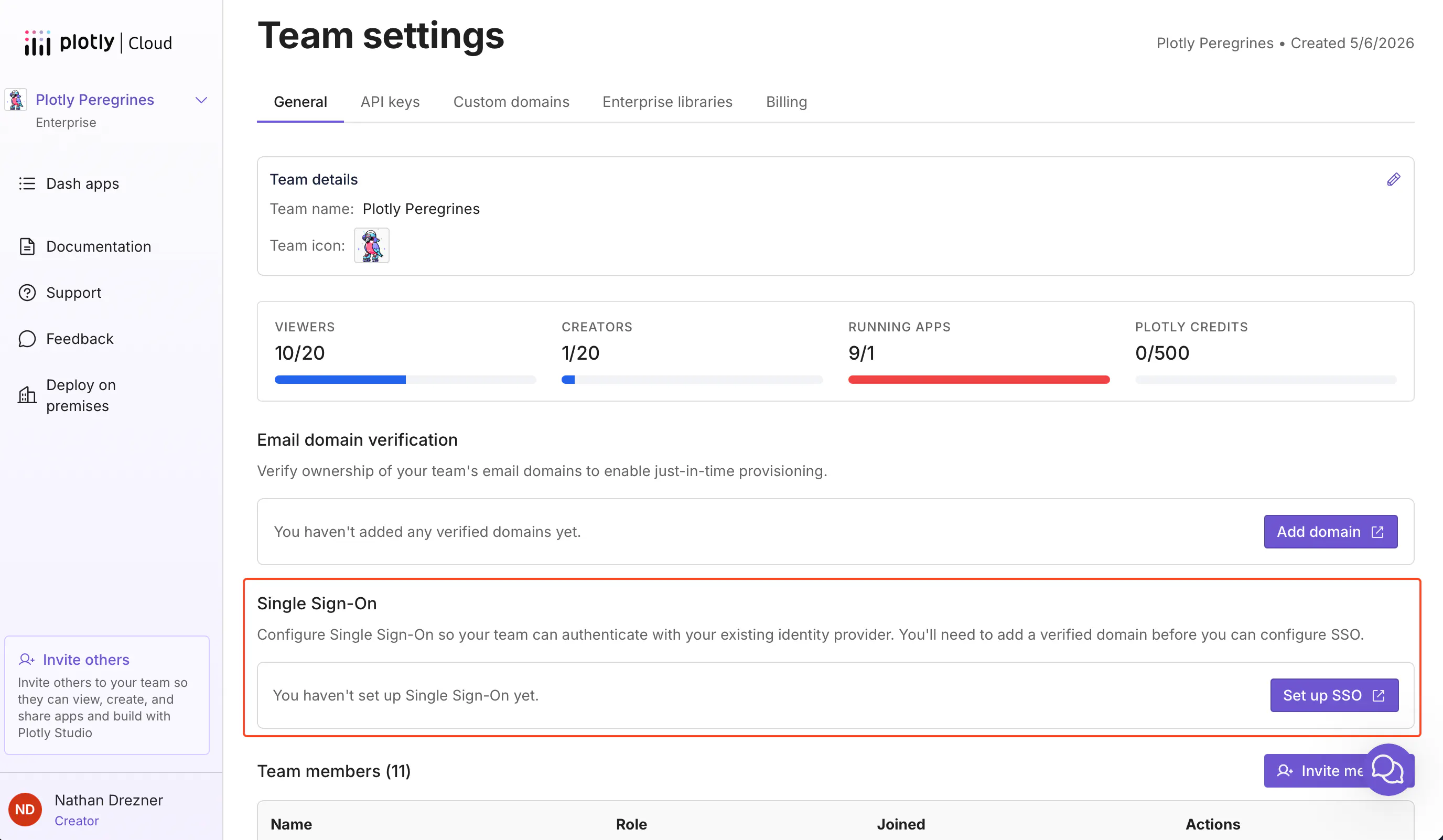Click the Invite others person-plus icon
This screenshot has height=840, width=1443.
coord(26,660)
